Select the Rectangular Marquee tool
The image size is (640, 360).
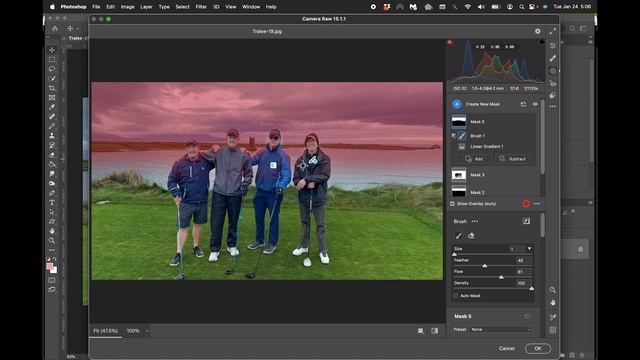(x=52, y=60)
